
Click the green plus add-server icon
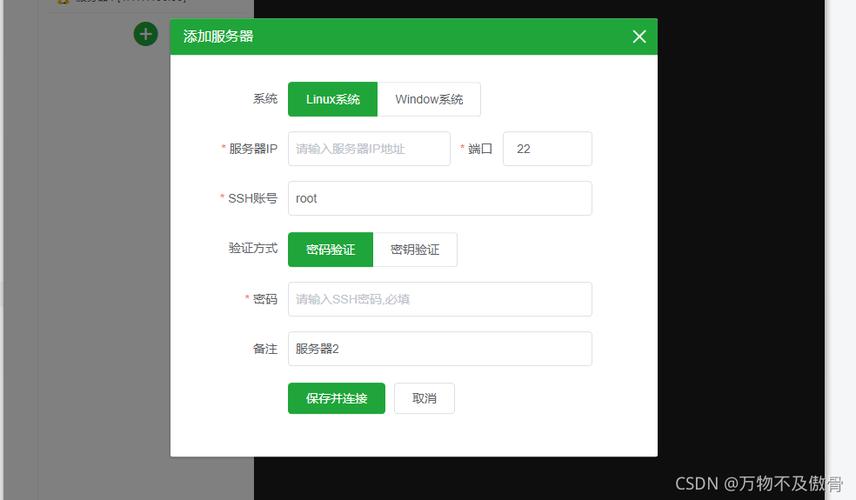tap(146, 34)
